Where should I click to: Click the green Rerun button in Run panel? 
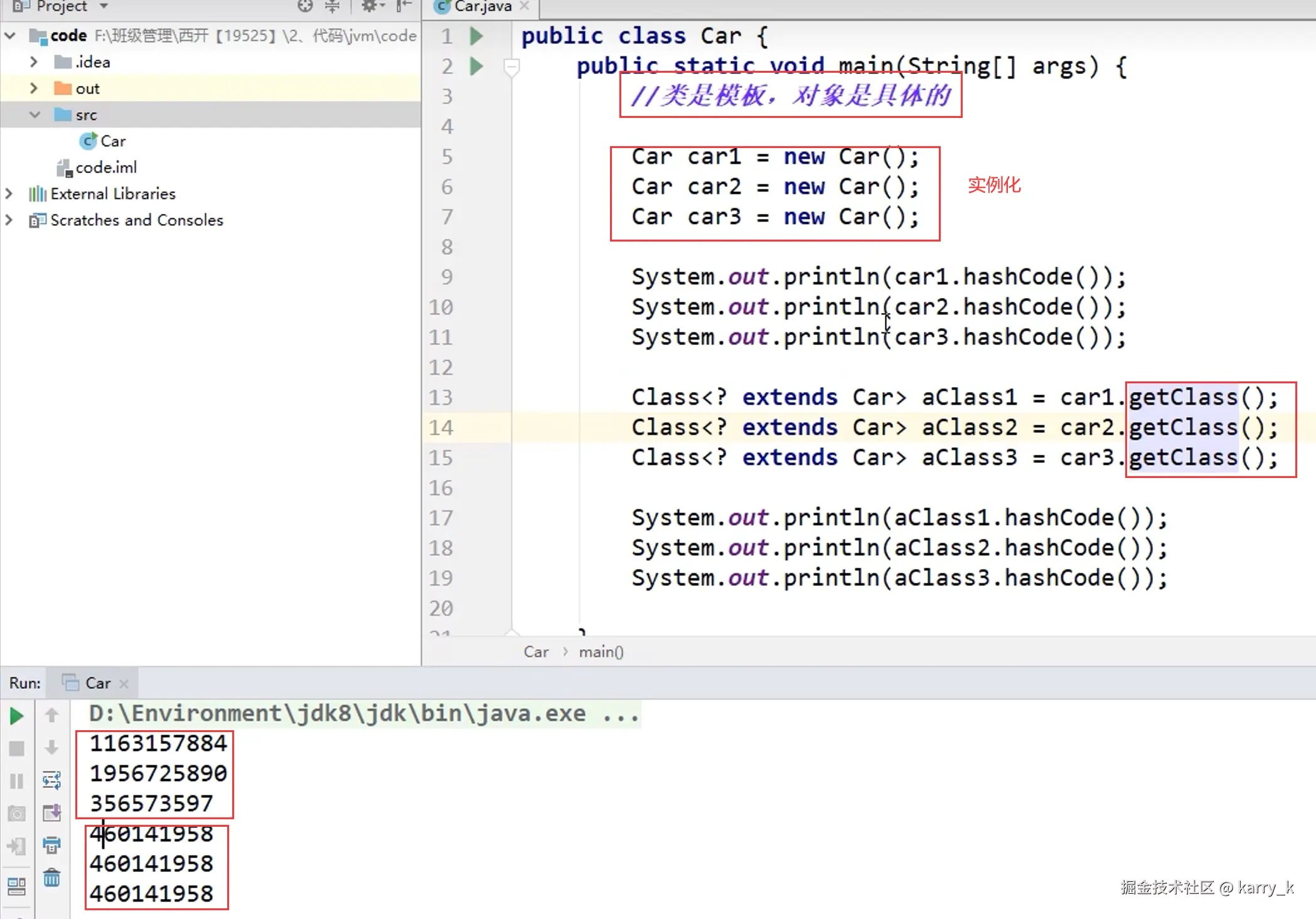point(16,716)
